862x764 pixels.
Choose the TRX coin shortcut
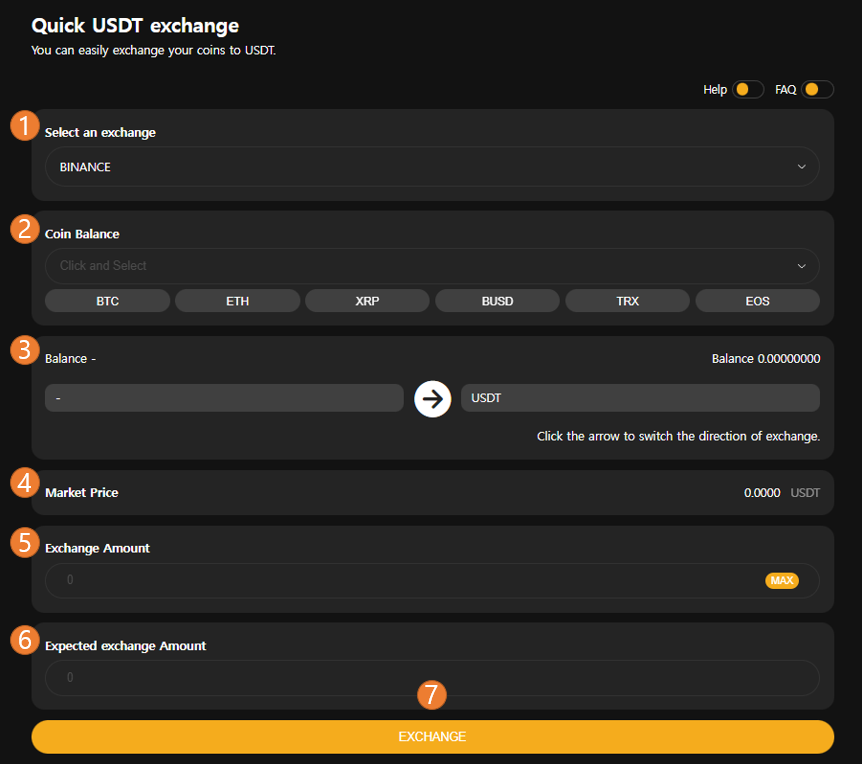[627, 301]
